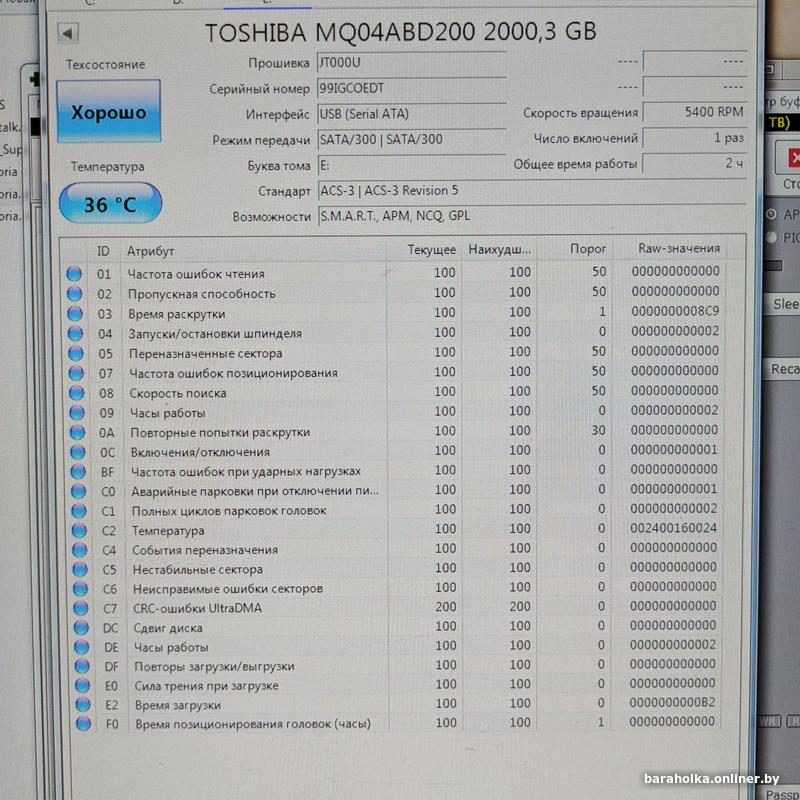Click raw value 0000000000B2 of Время загрузки
The image size is (800, 800).
pyautogui.click(x=672, y=702)
